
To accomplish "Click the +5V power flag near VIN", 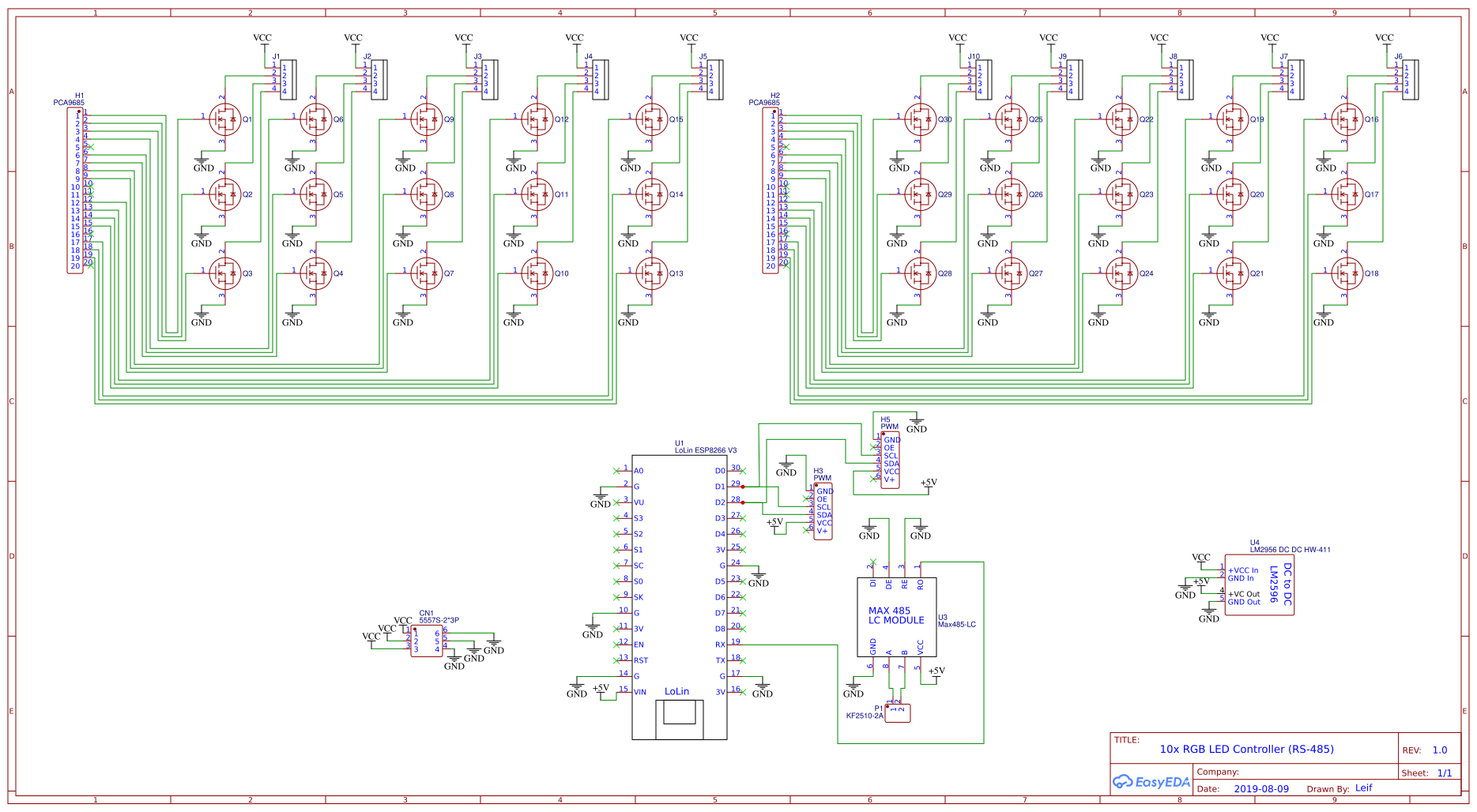I will (600, 688).
